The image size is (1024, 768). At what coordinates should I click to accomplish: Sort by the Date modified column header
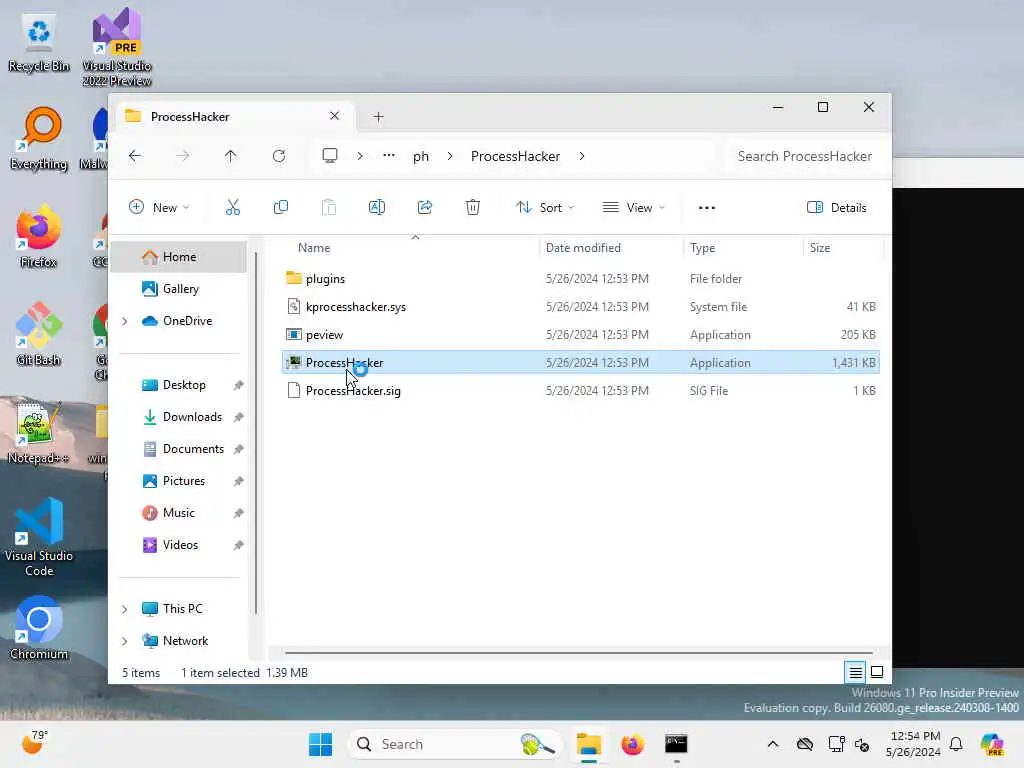[583, 248]
